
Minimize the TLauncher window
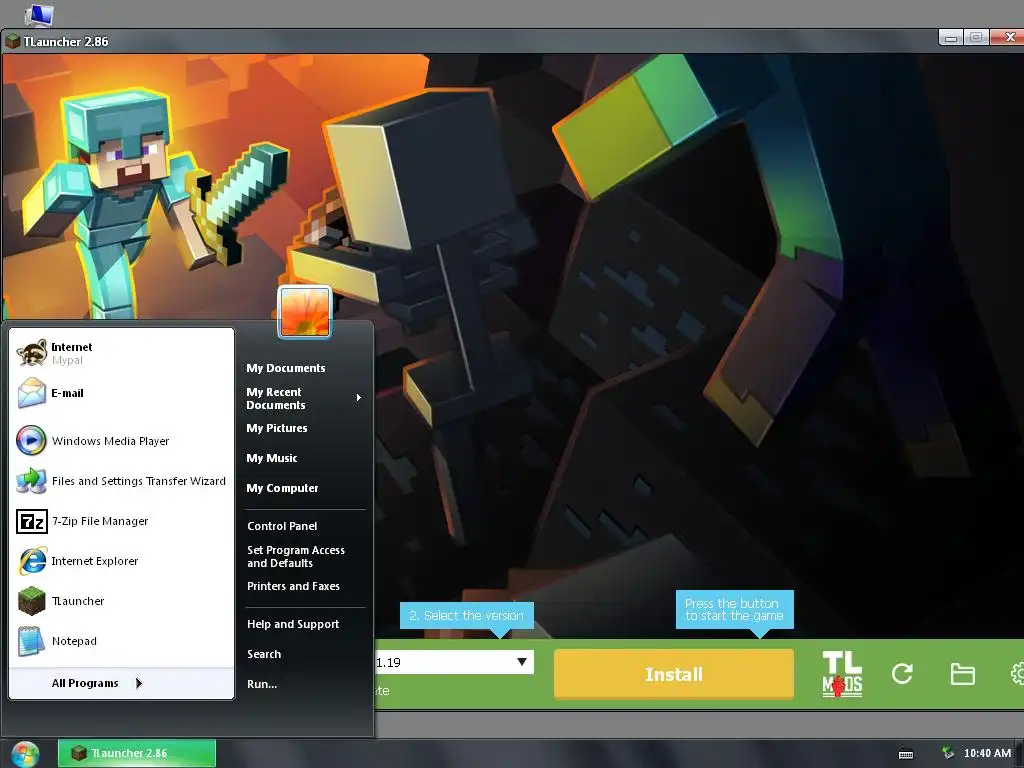coord(951,38)
